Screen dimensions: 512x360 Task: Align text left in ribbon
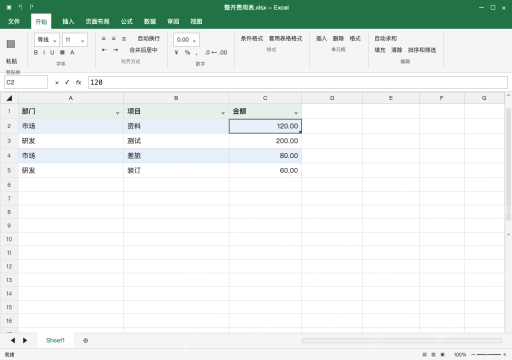[104, 39]
